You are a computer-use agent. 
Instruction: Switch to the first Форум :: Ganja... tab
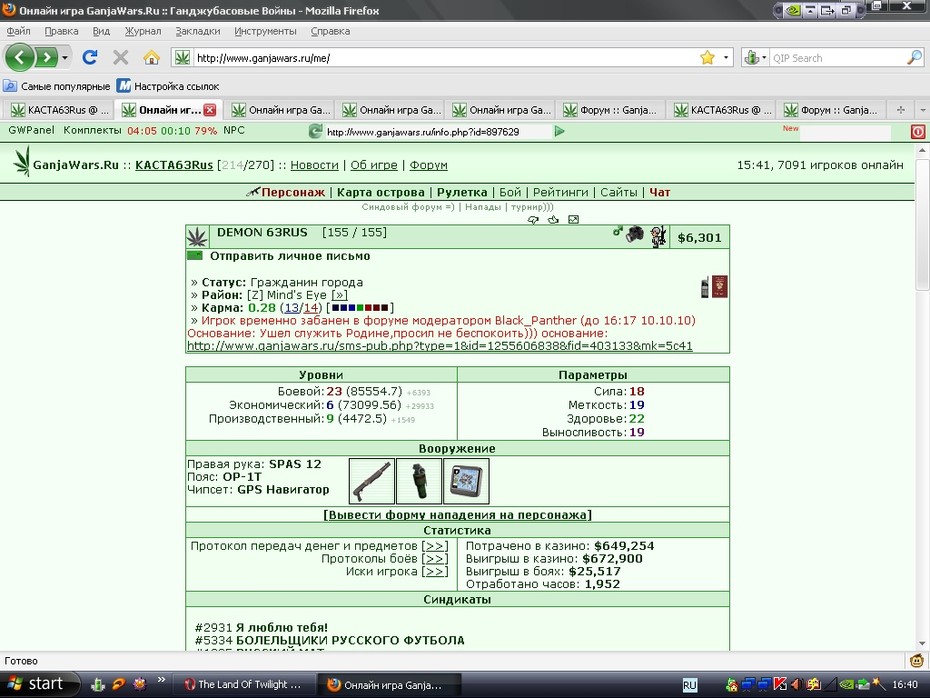pos(611,110)
